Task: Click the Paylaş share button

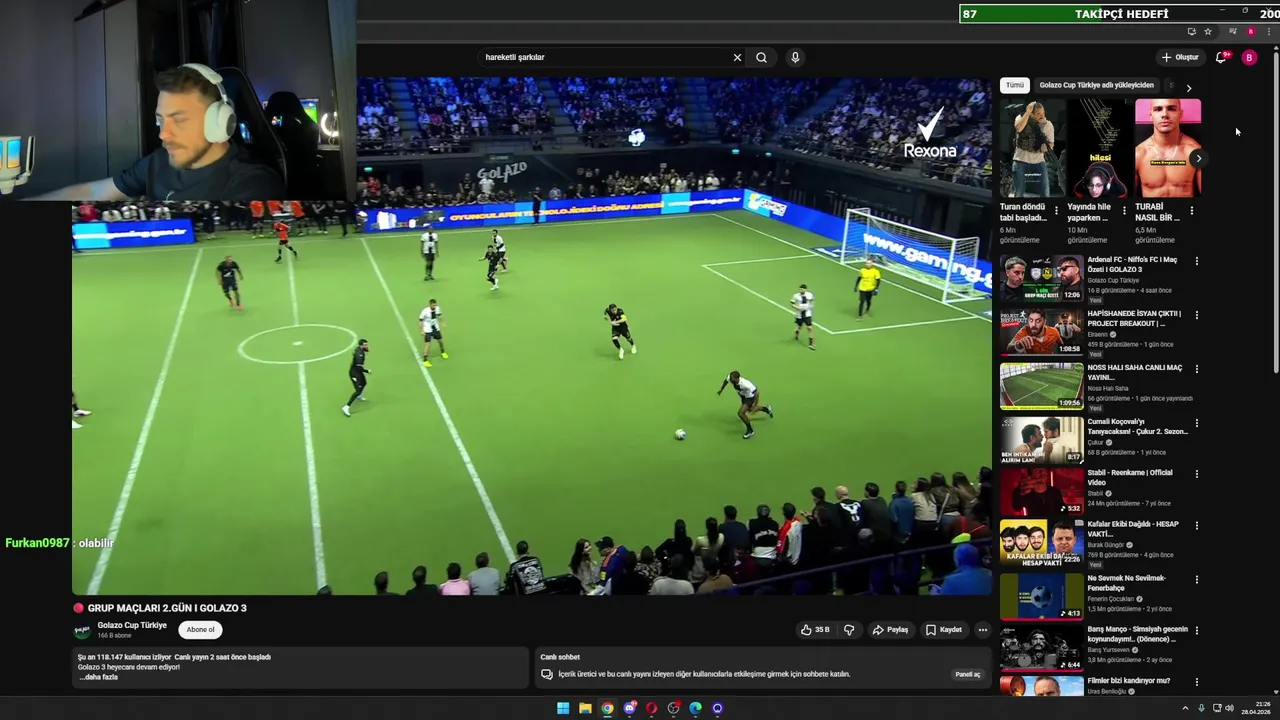Action: coord(890,630)
